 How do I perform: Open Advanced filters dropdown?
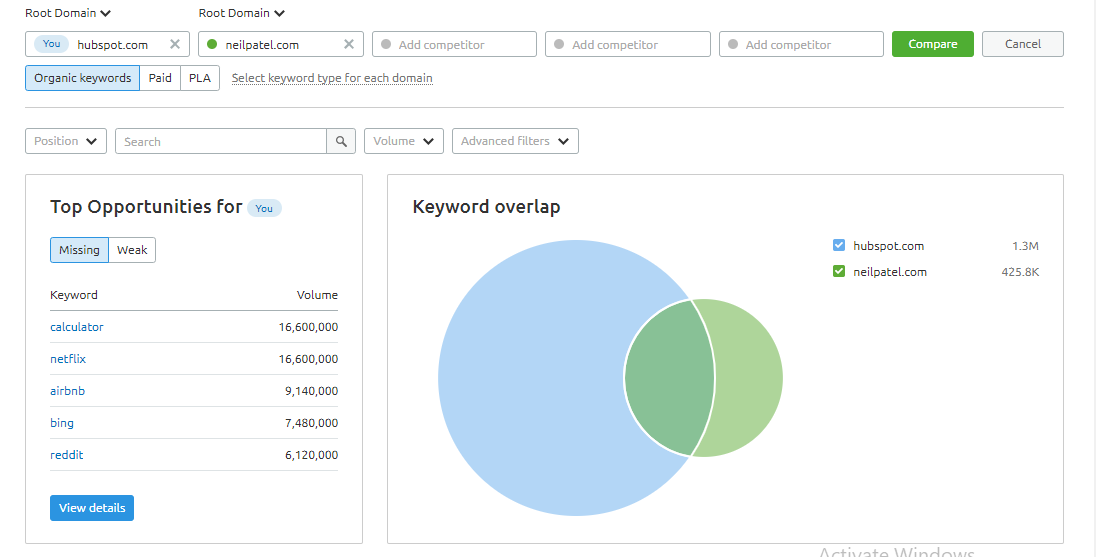click(x=515, y=141)
